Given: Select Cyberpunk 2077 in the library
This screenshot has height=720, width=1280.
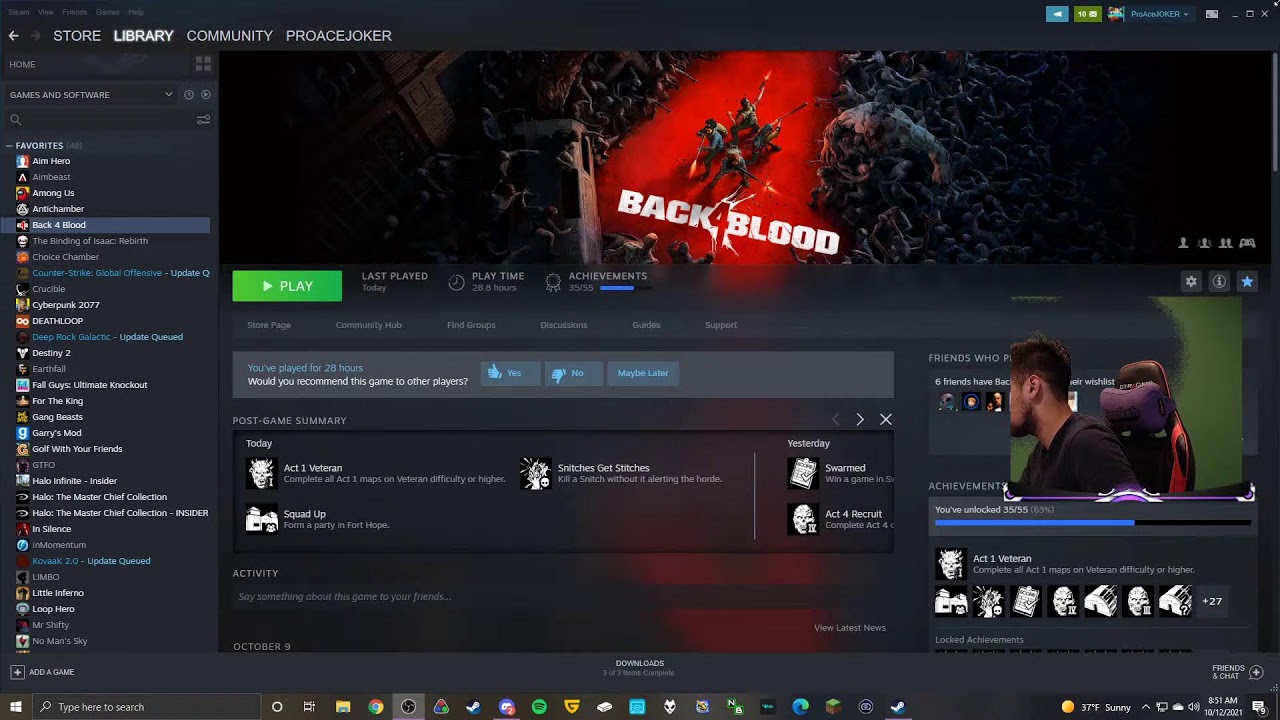Looking at the screenshot, I should coord(66,305).
